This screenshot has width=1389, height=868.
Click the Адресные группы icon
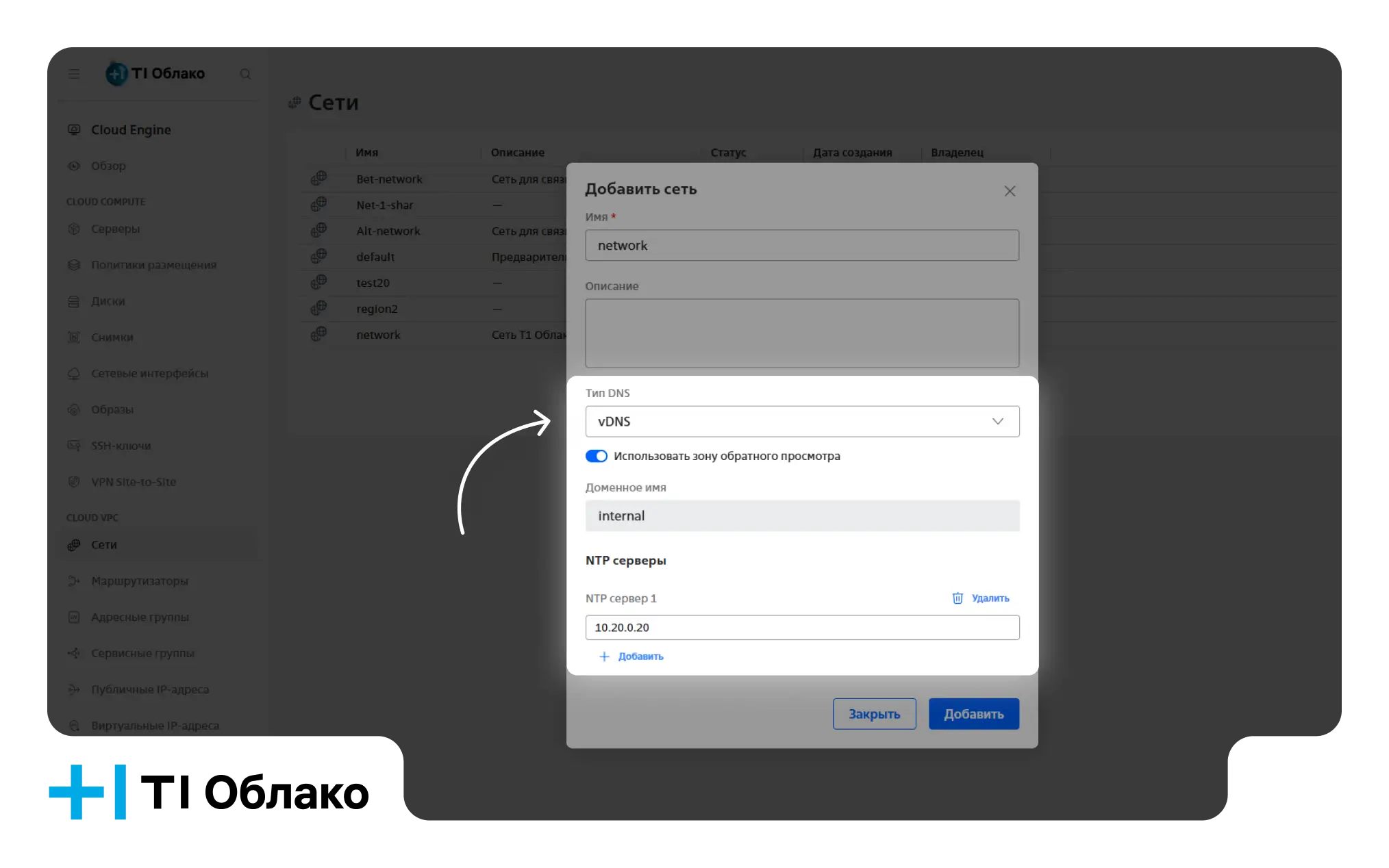point(74,617)
